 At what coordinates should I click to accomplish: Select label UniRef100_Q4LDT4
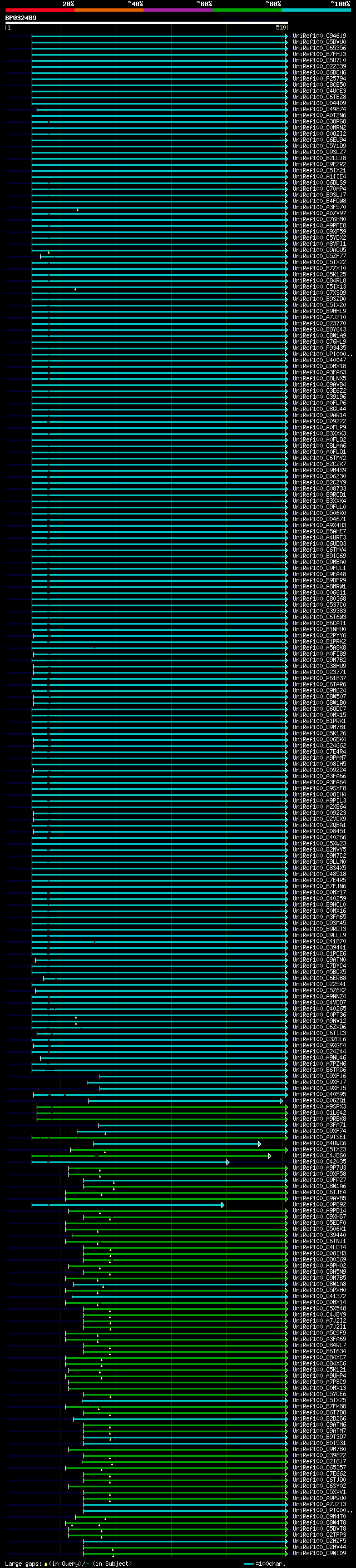tap(319, 1247)
